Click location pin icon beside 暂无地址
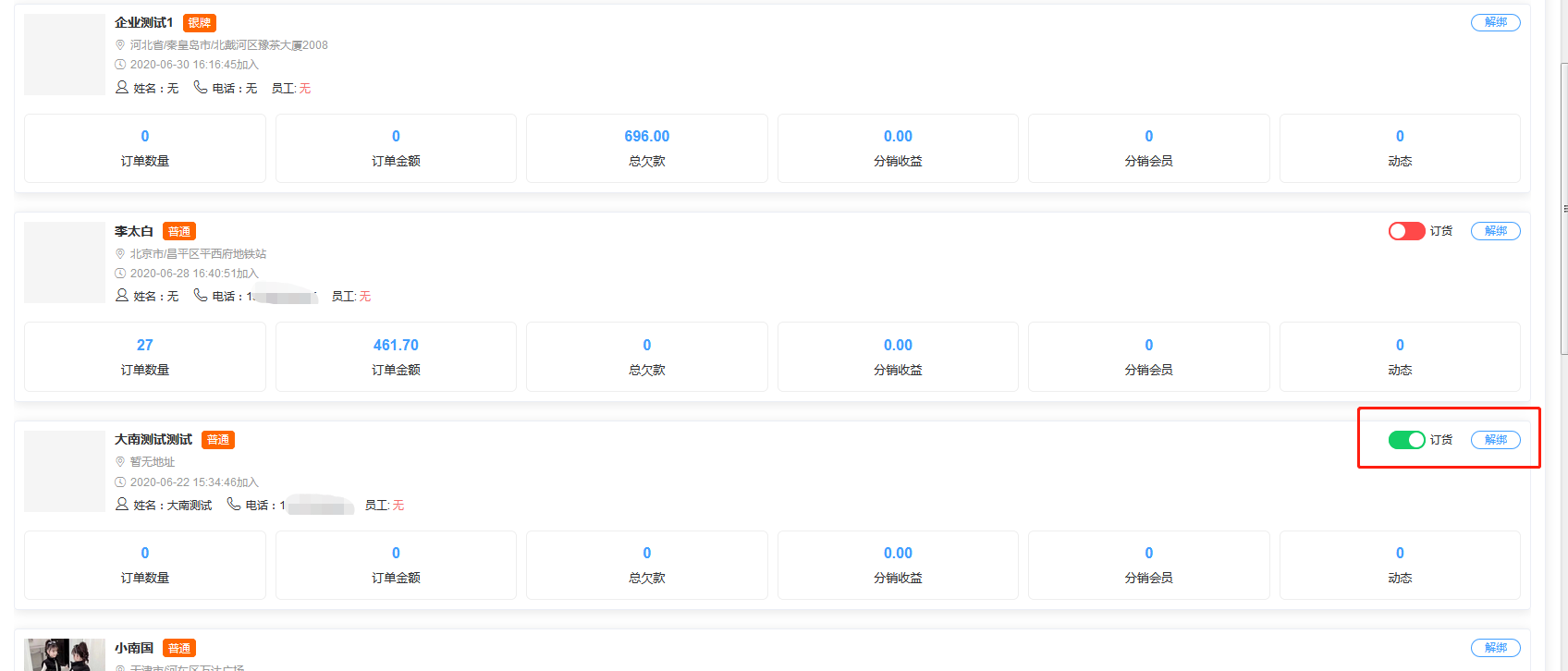The height and width of the screenshot is (671, 1568). pos(120,461)
